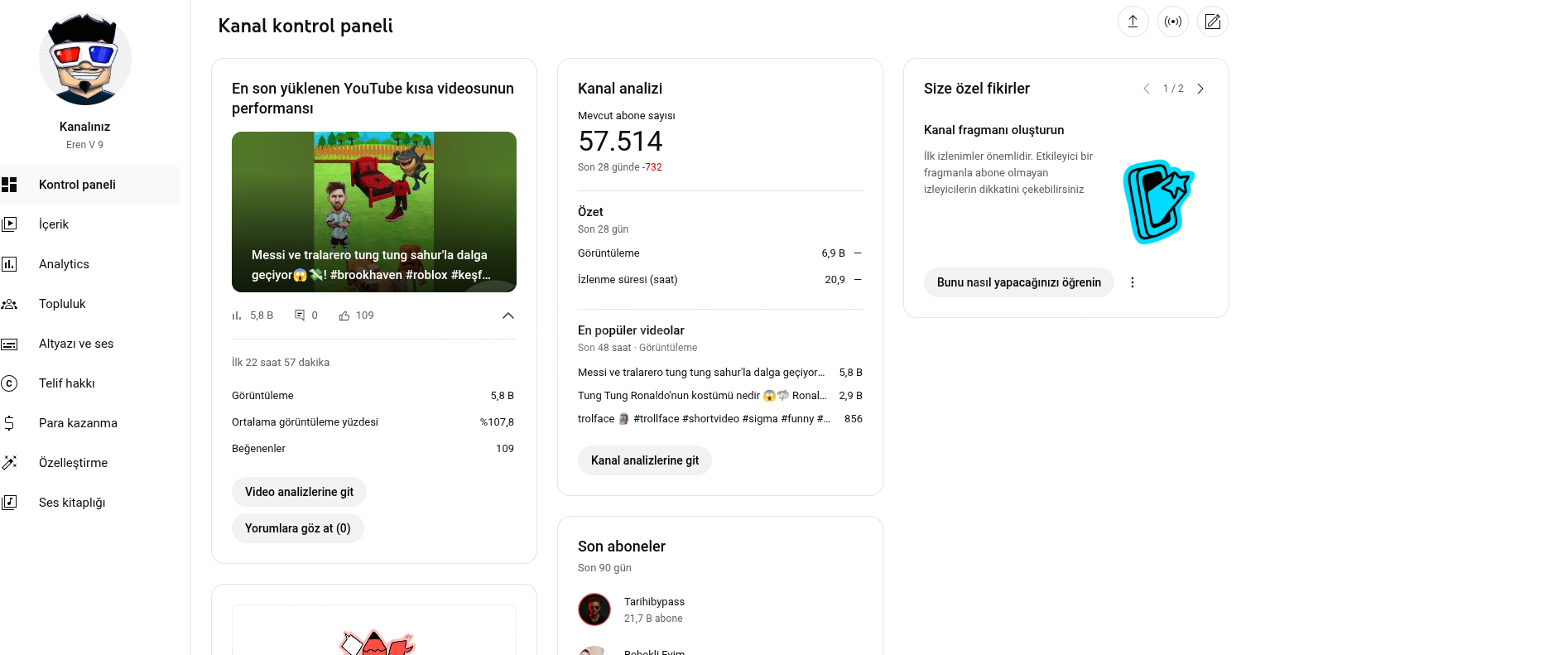Click the İçerik sidebar icon
This screenshot has height=655, width=1568.
coord(9,224)
